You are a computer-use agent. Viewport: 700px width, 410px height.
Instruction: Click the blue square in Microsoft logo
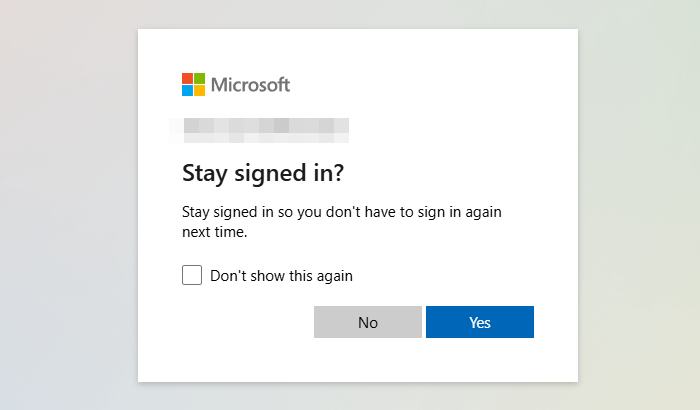click(x=187, y=90)
